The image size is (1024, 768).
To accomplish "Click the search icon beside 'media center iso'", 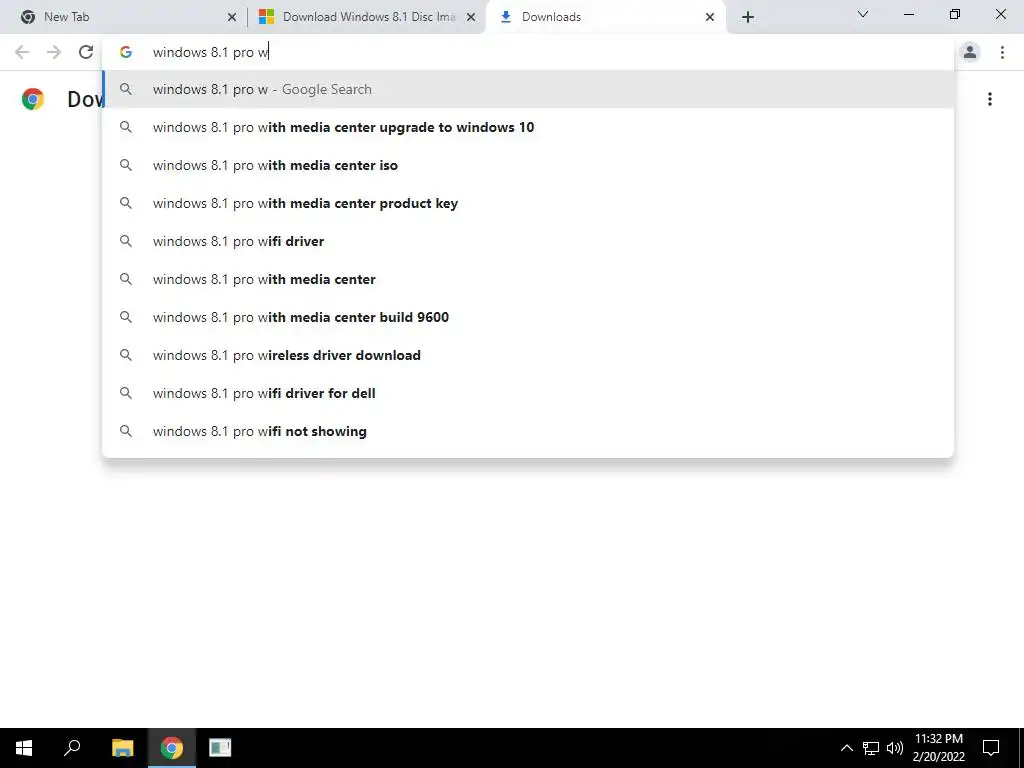I will [126, 165].
